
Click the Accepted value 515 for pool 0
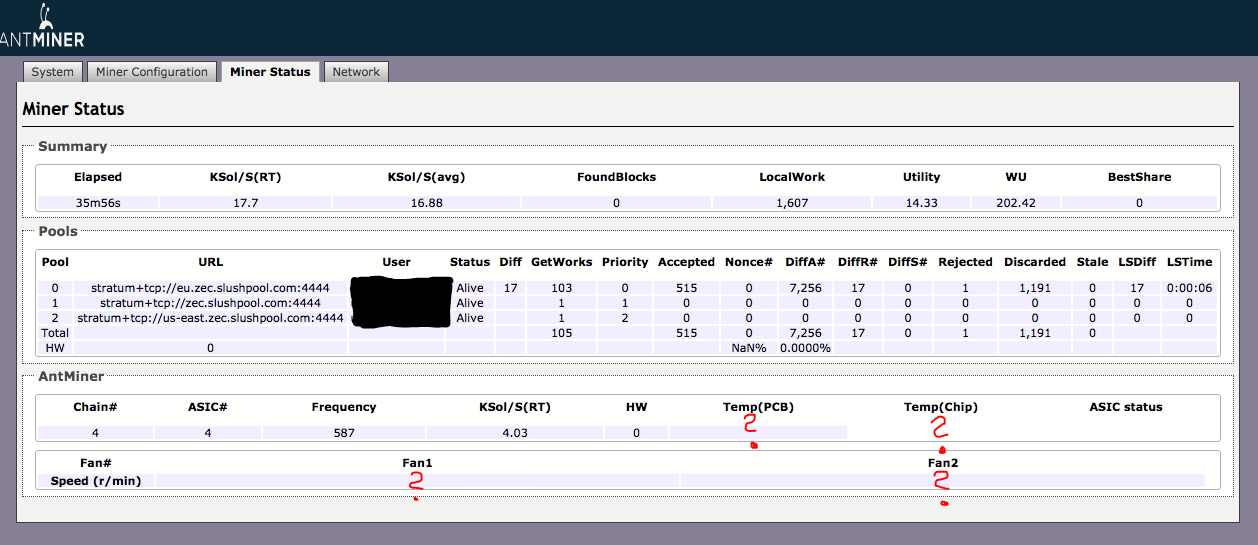click(686, 288)
